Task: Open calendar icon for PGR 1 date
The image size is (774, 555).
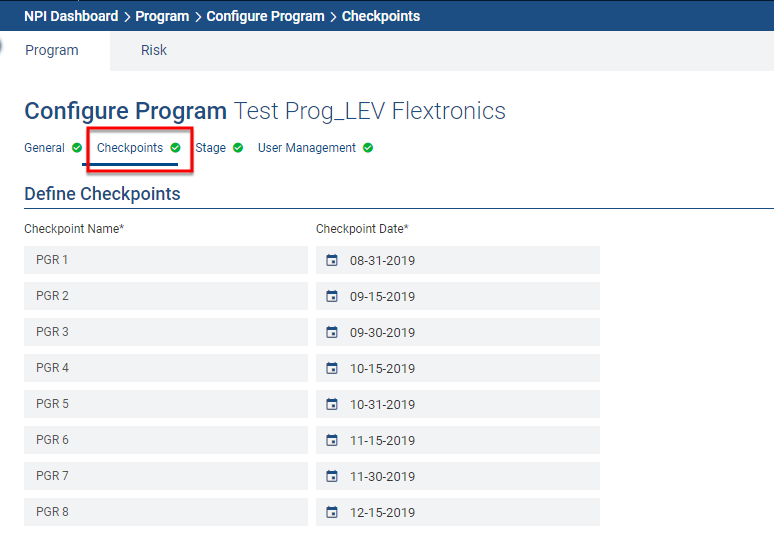Action: [x=332, y=261]
